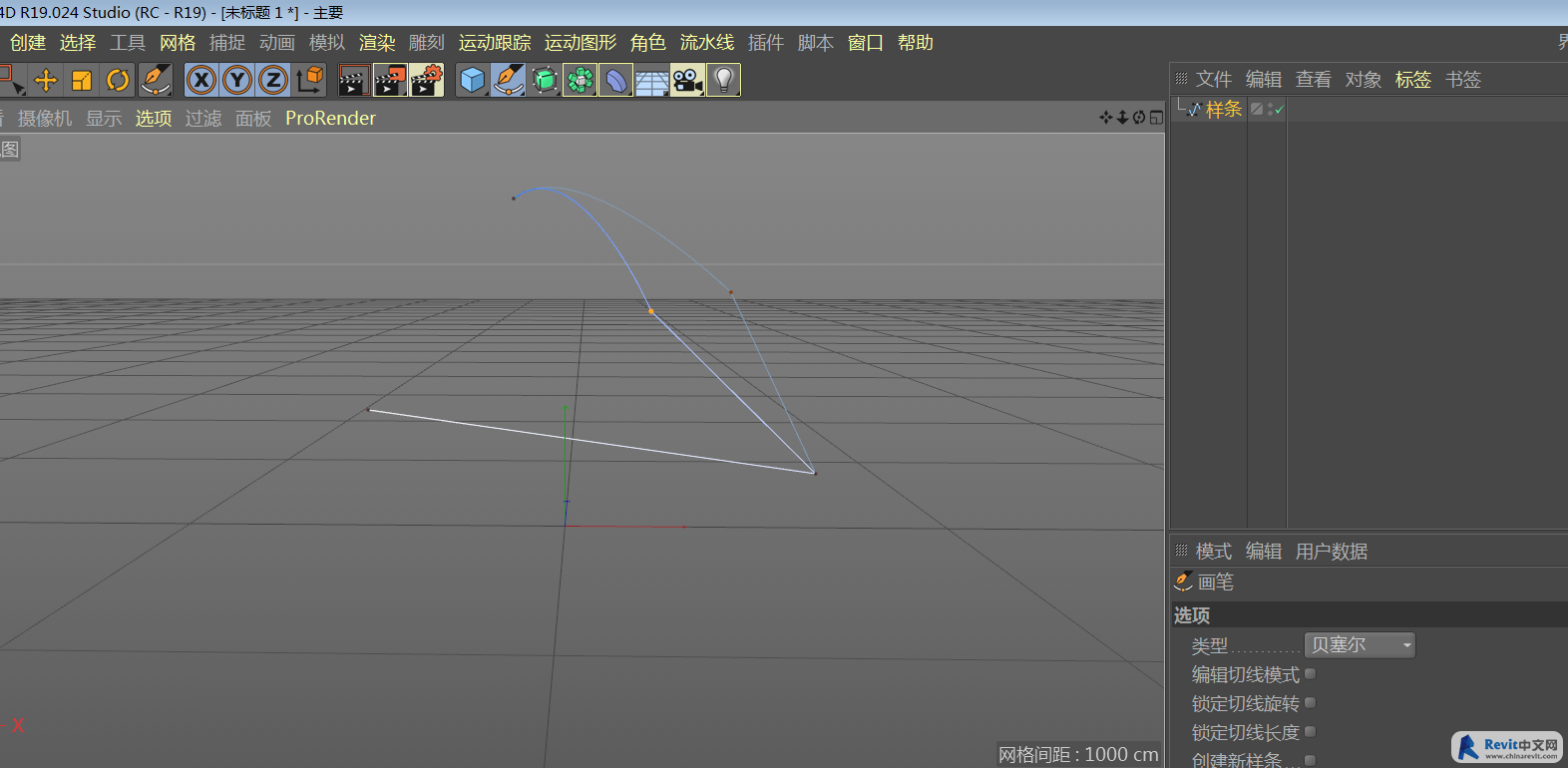This screenshot has height=768, width=1568.
Task: Toggle the coordinate system icon
Action: click(x=309, y=80)
